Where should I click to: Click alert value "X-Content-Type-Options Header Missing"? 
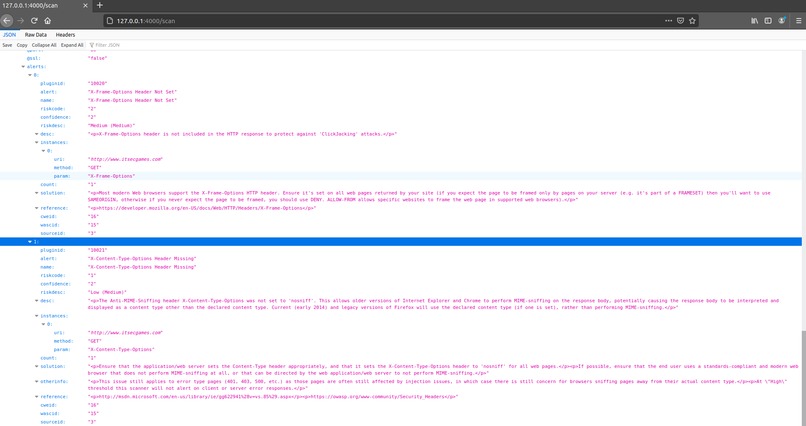(142, 258)
